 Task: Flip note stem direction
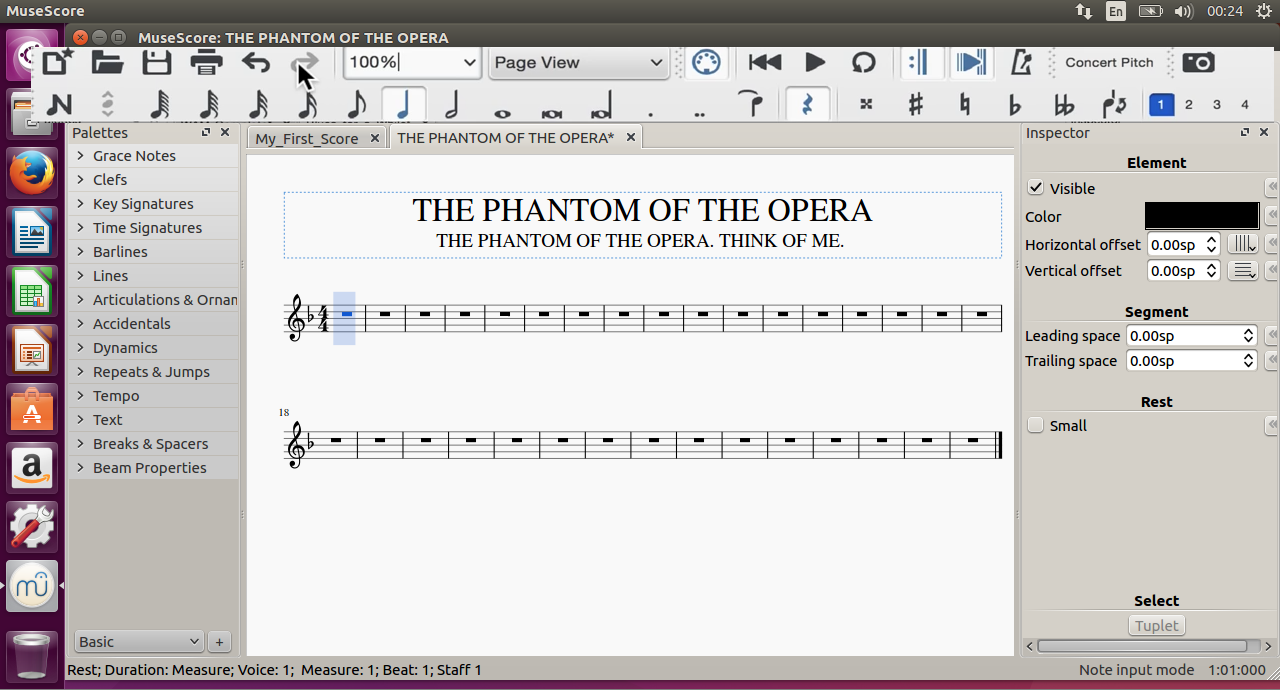[1114, 104]
